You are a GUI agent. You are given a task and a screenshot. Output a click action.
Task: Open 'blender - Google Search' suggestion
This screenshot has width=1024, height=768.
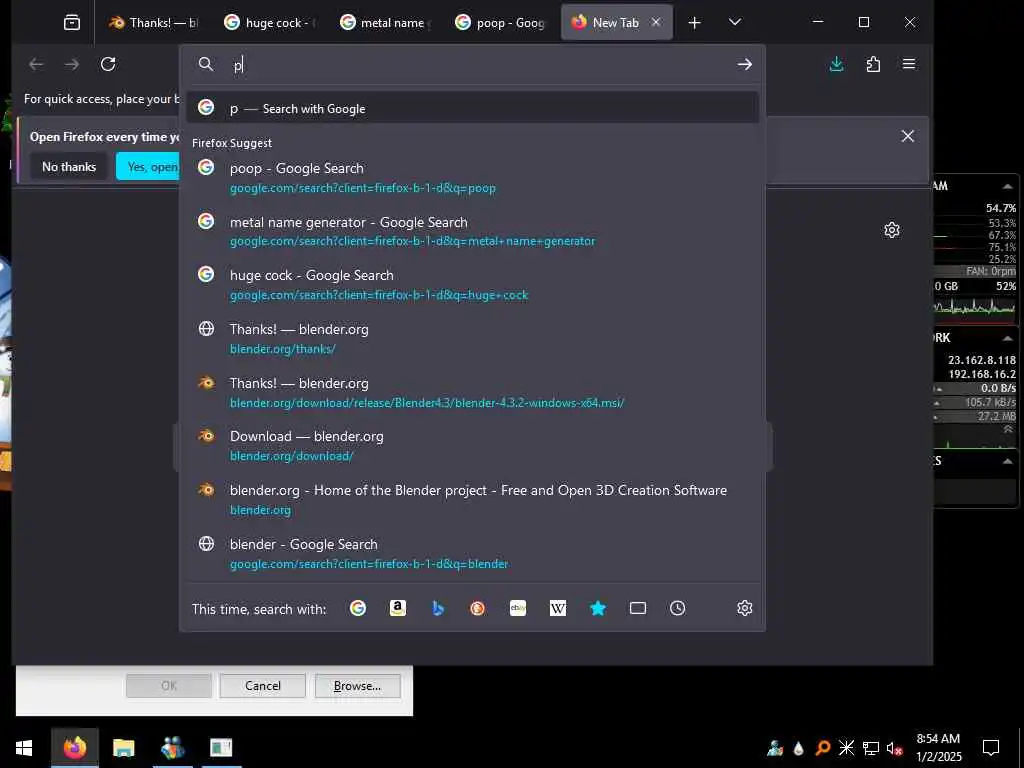pos(472,553)
